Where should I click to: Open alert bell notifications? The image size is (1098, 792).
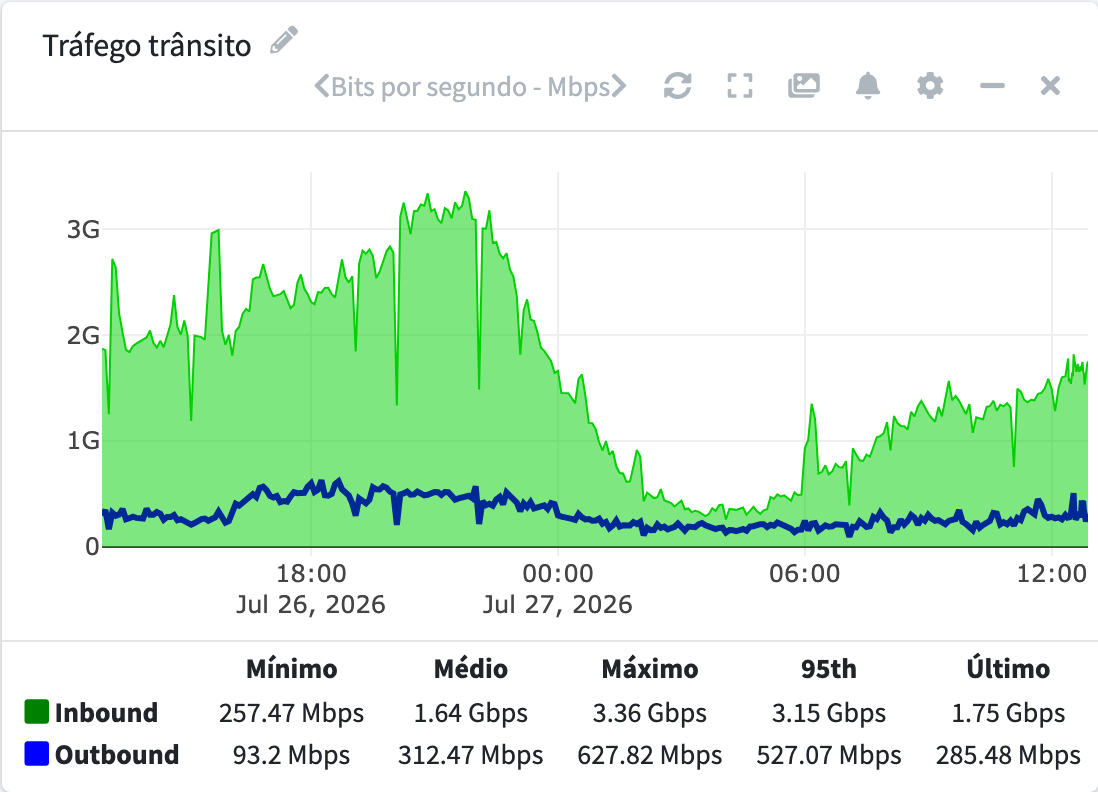pos(868,86)
